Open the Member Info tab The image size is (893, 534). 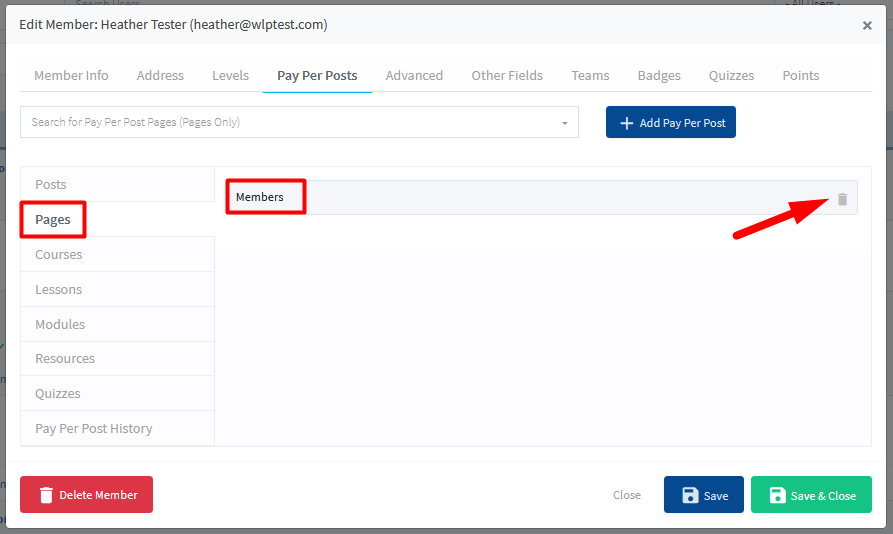[71, 76]
